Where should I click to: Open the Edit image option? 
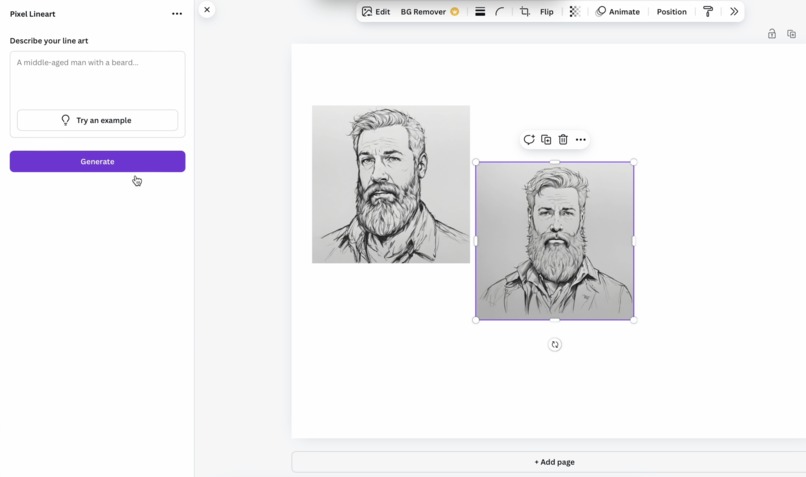pos(376,12)
